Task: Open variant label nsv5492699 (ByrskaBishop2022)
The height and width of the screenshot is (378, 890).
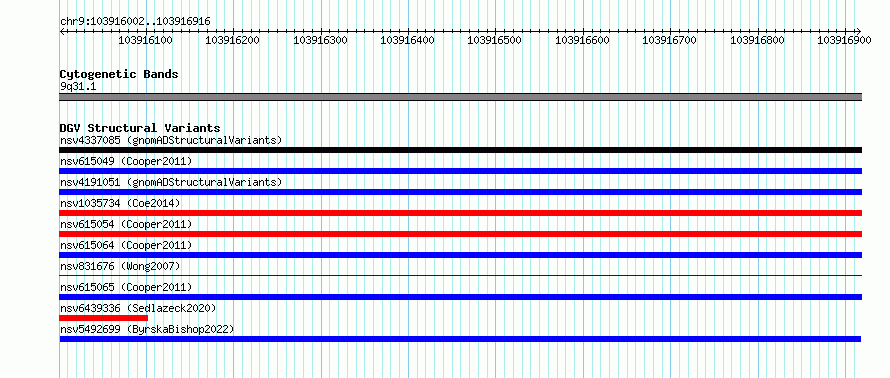Action: [147, 329]
